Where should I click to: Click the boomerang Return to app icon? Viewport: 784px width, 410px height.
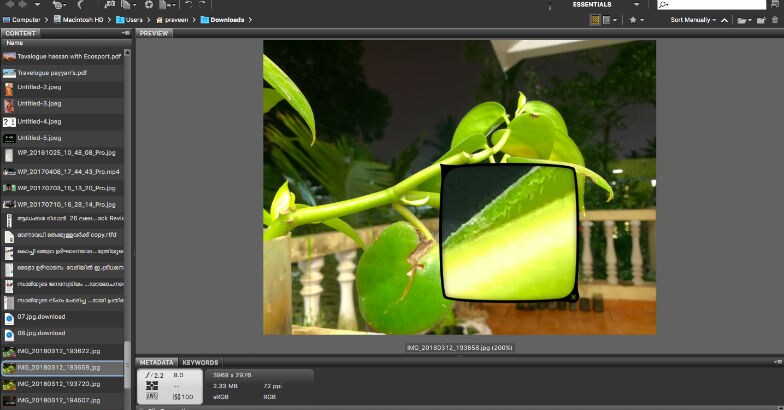pos(80,4)
